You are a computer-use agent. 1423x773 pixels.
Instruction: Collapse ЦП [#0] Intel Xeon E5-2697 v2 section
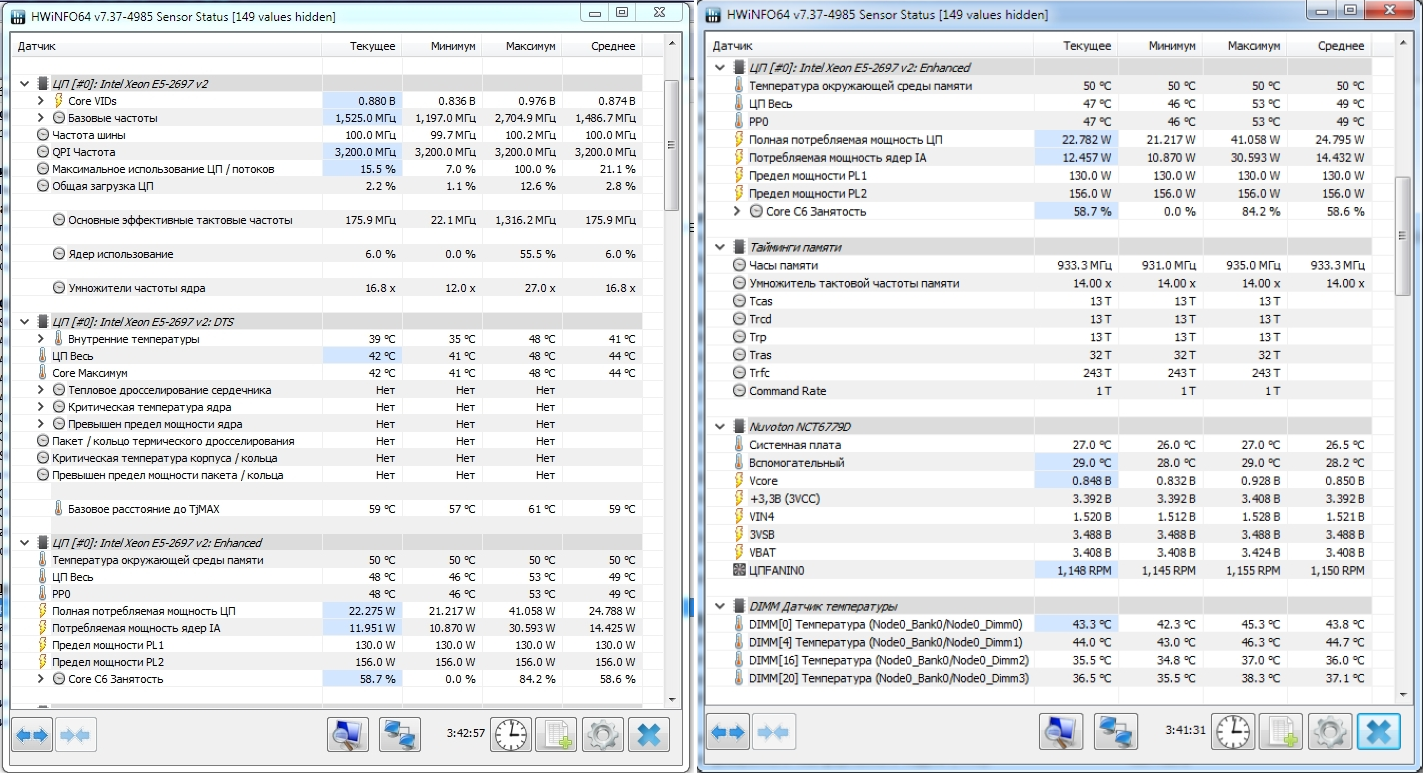click(x=24, y=84)
